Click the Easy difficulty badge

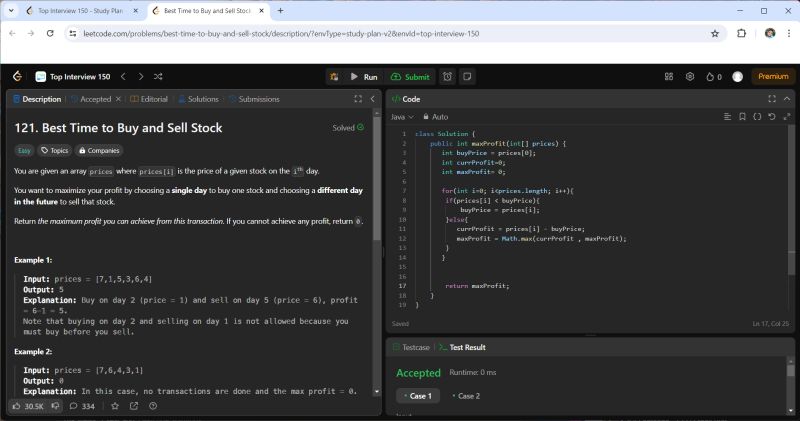point(24,151)
